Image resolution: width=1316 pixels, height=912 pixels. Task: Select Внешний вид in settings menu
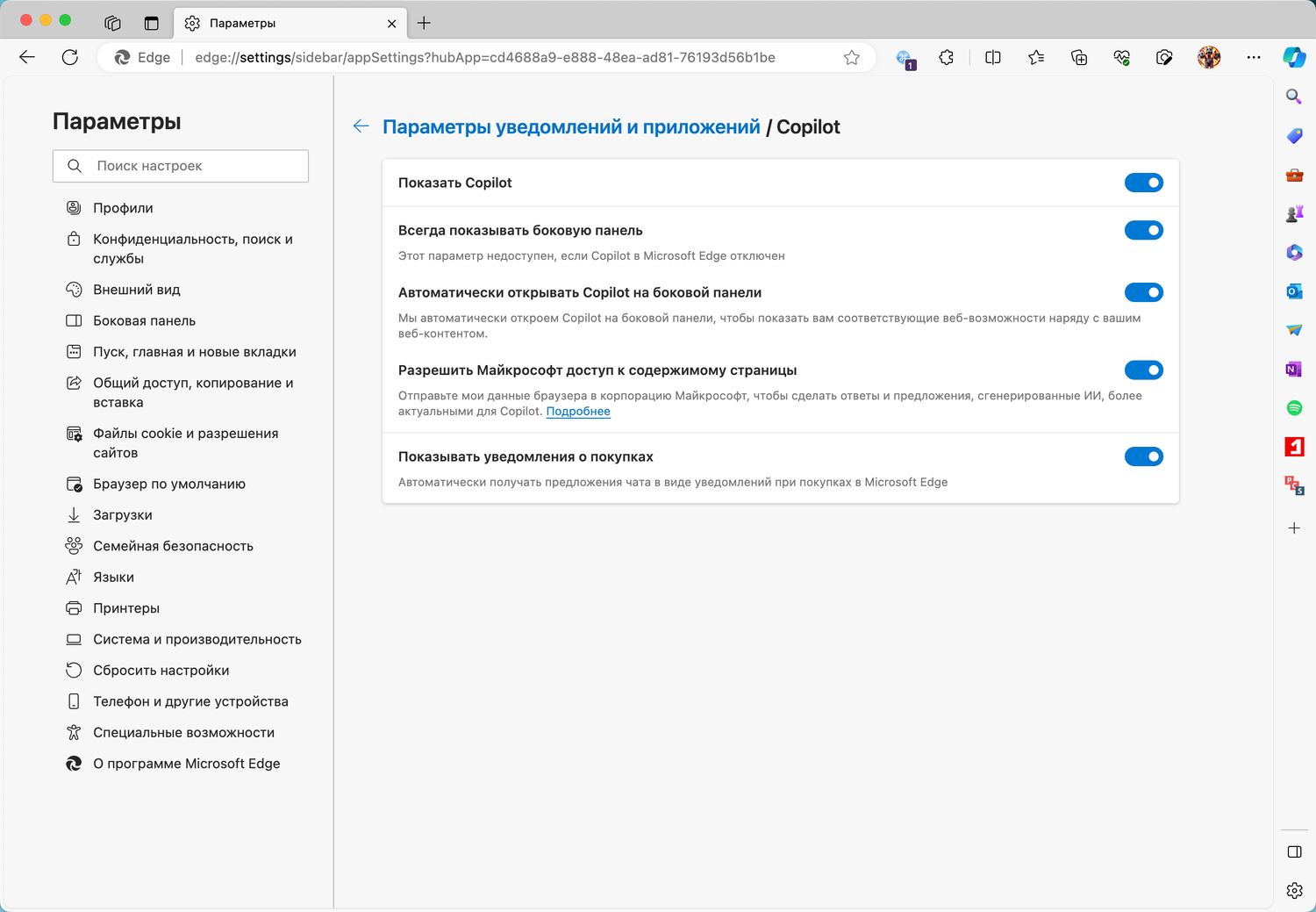pyautogui.click(x=137, y=290)
